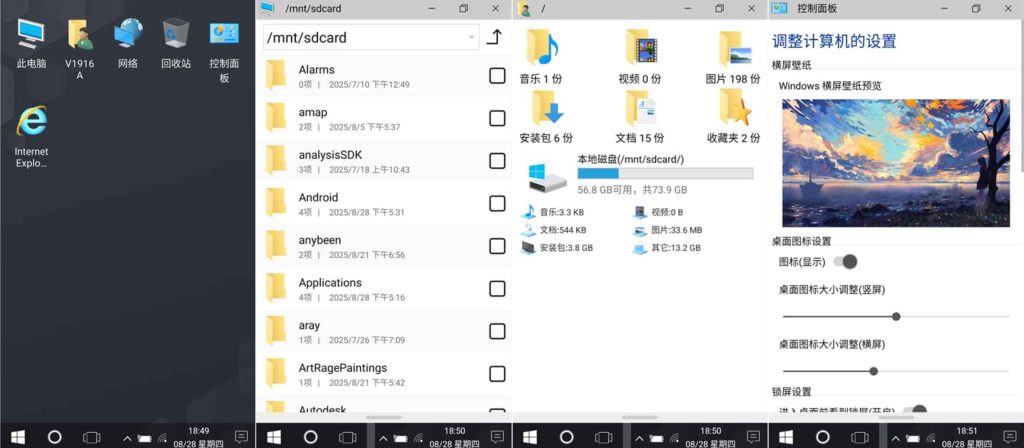Click the 文档:544 KB category icon
1024x448 pixels.
tap(528, 230)
